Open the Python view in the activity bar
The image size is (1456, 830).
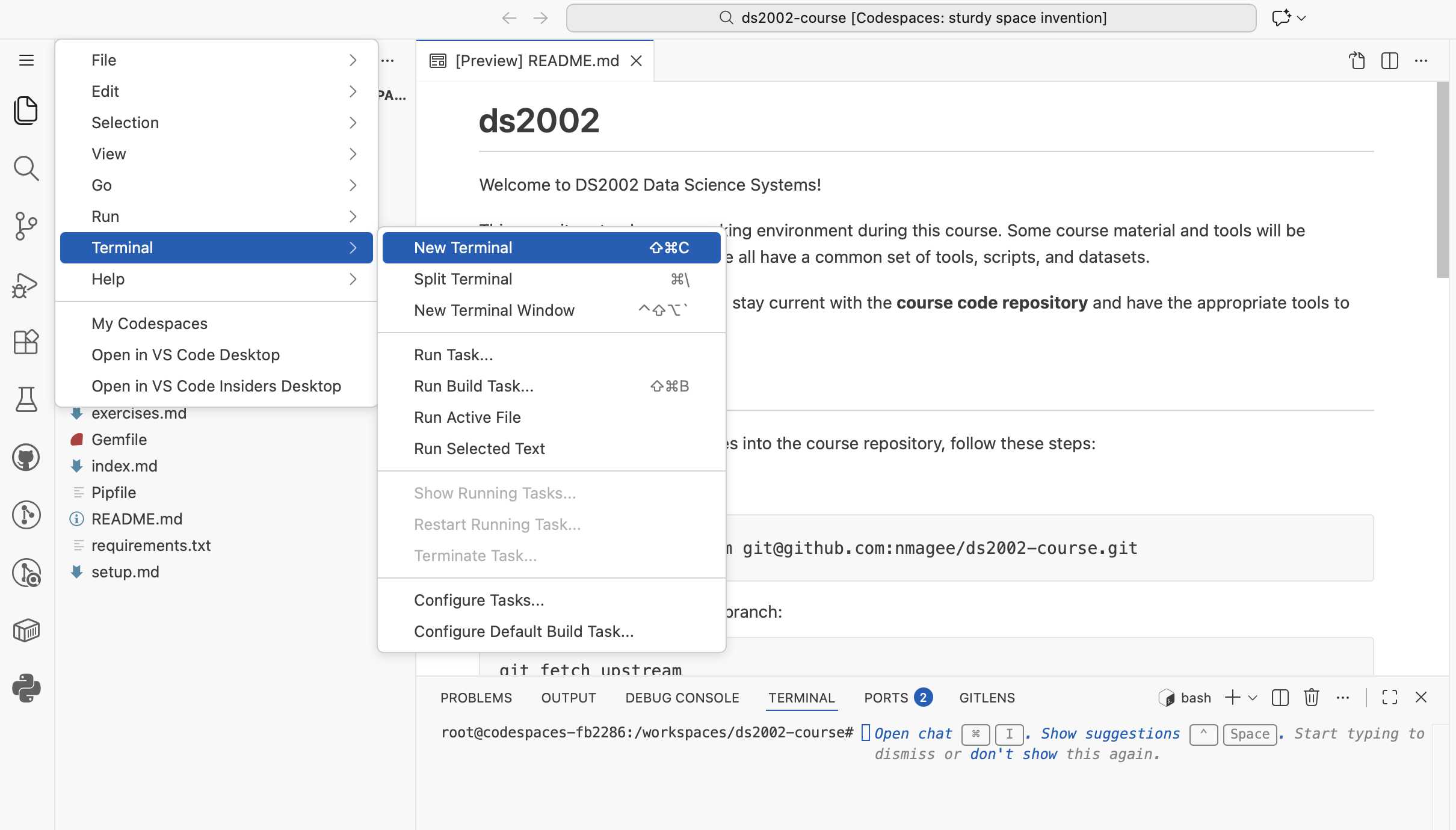(x=26, y=688)
